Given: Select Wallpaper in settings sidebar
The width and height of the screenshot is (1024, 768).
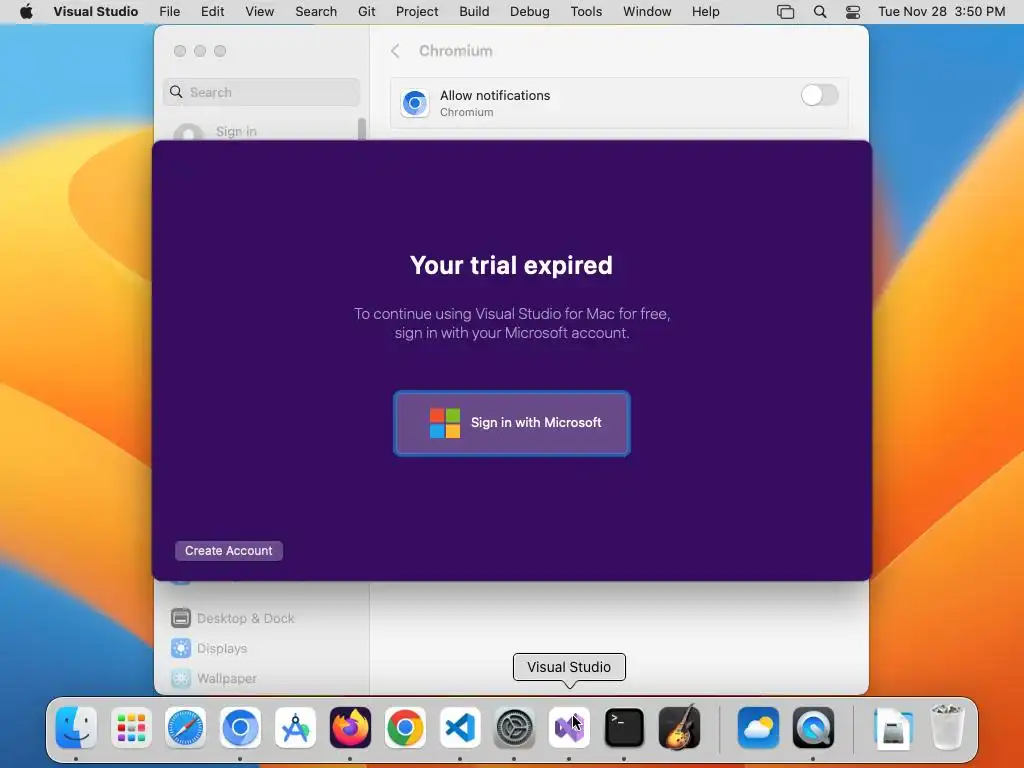Looking at the screenshot, I should [x=261, y=678].
